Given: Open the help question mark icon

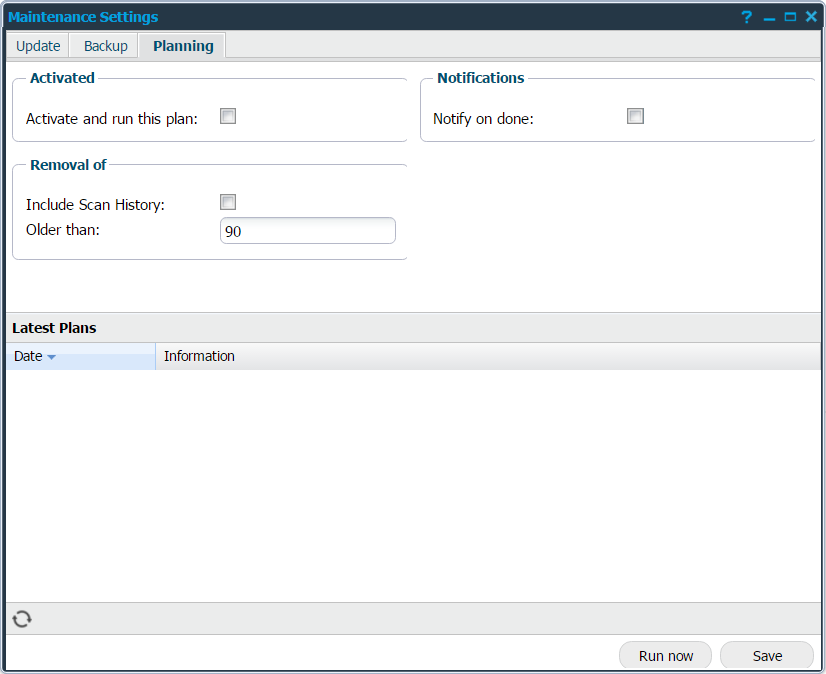Looking at the screenshot, I should [746, 17].
